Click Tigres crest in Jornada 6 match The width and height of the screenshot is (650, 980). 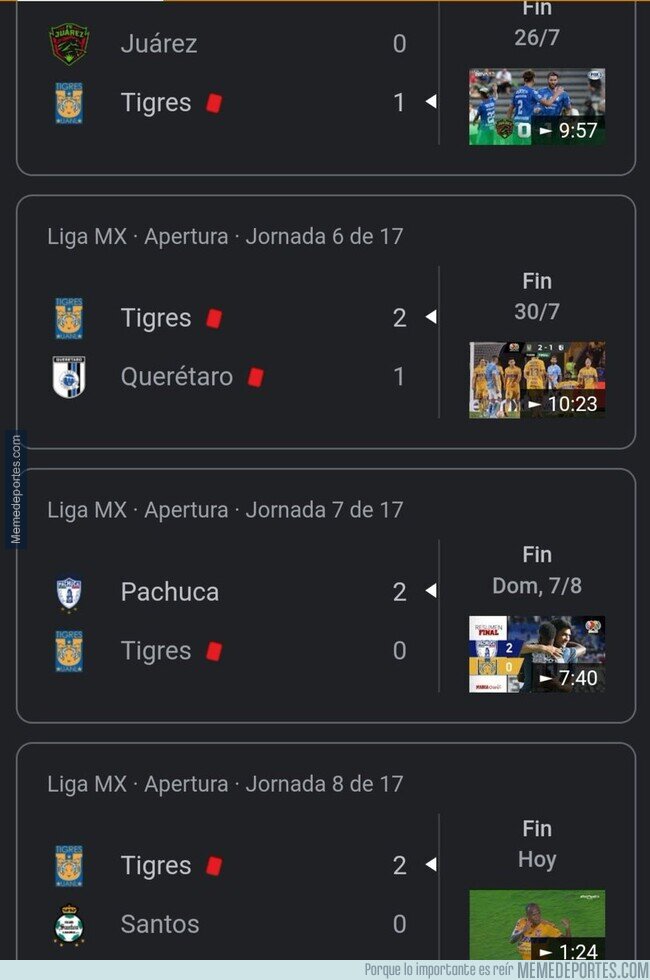coord(69,318)
